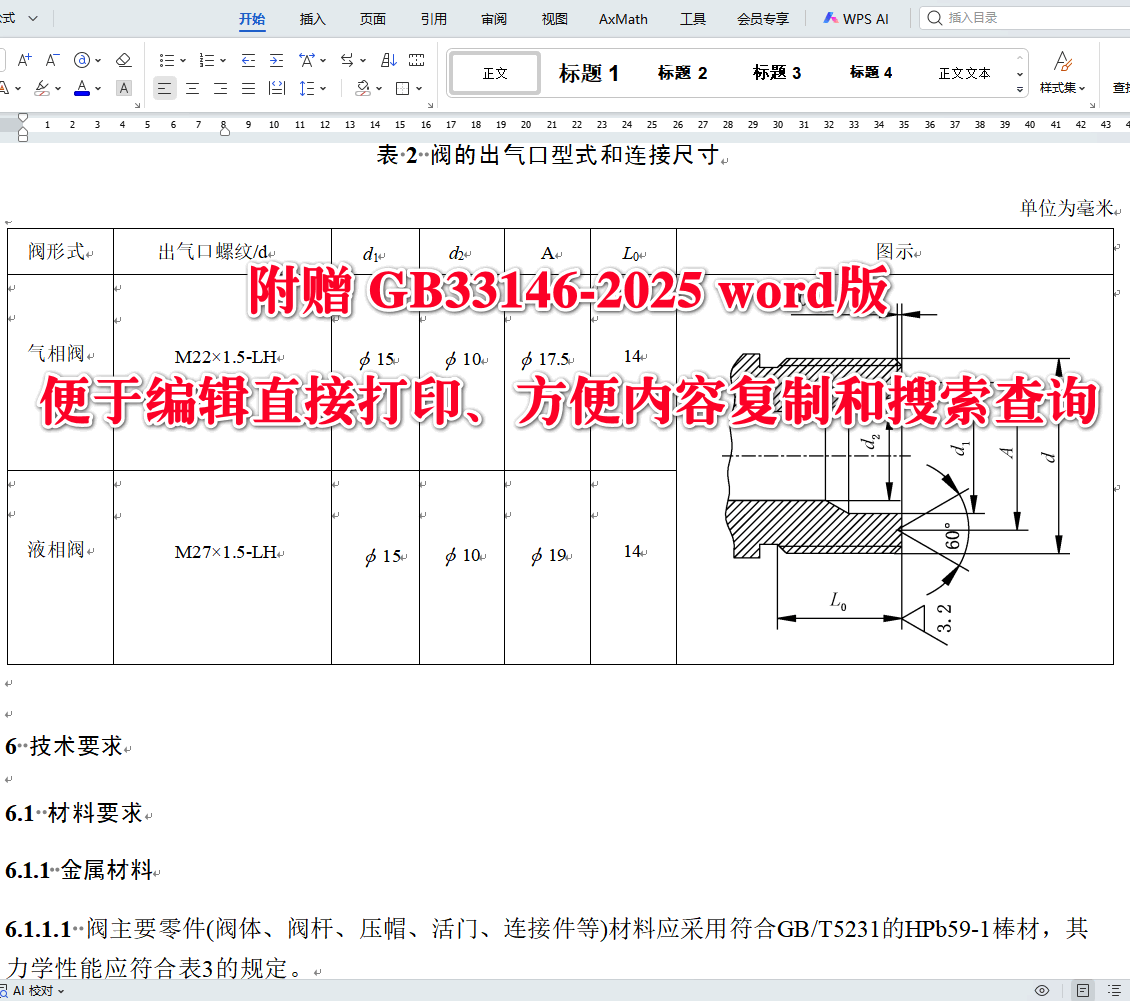
Task: Pick the highlight color swatch
Action: pyautogui.click(x=42, y=88)
